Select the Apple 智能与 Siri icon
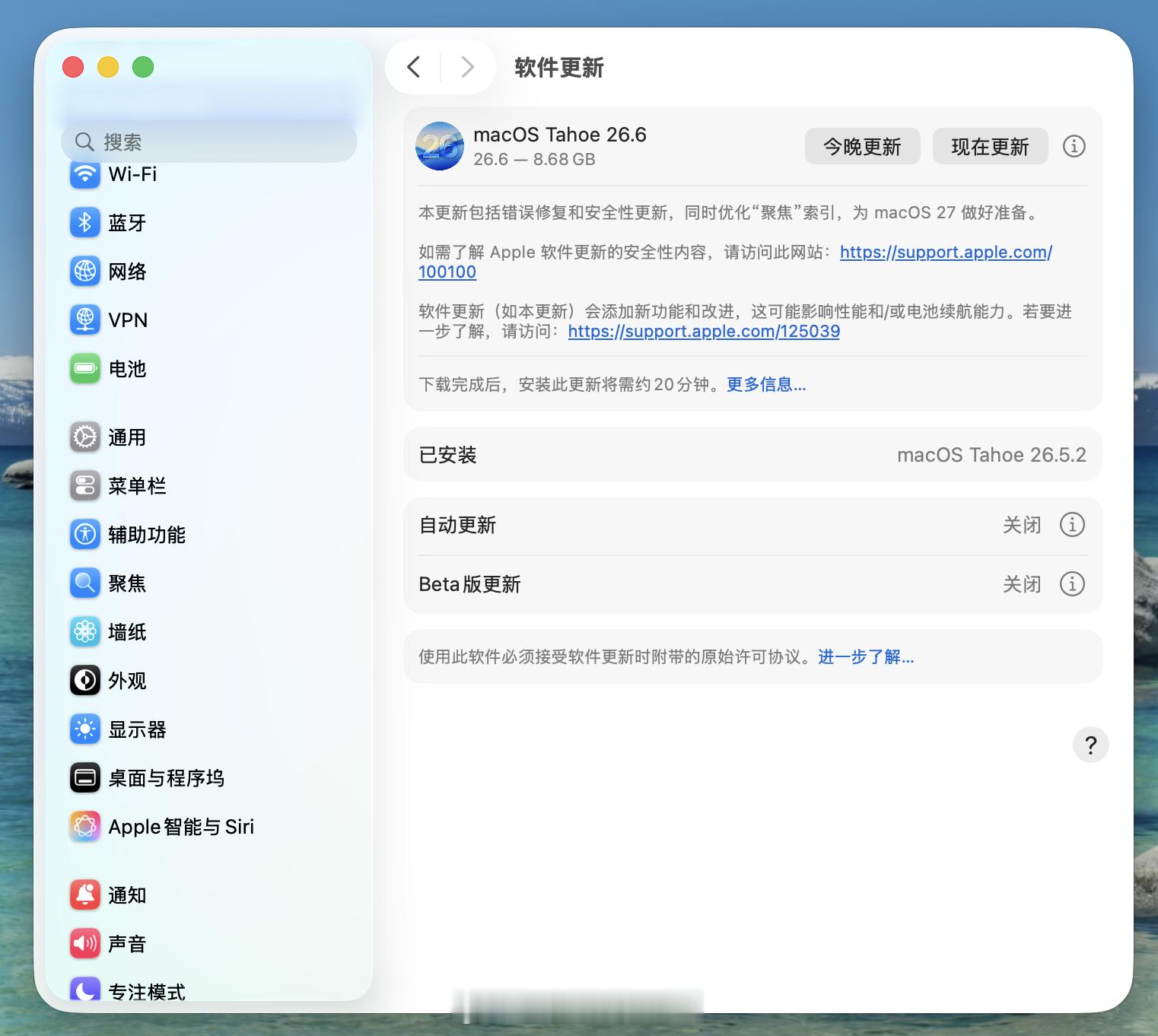This screenshot has width=1158, height=1036. click(85, 827)
